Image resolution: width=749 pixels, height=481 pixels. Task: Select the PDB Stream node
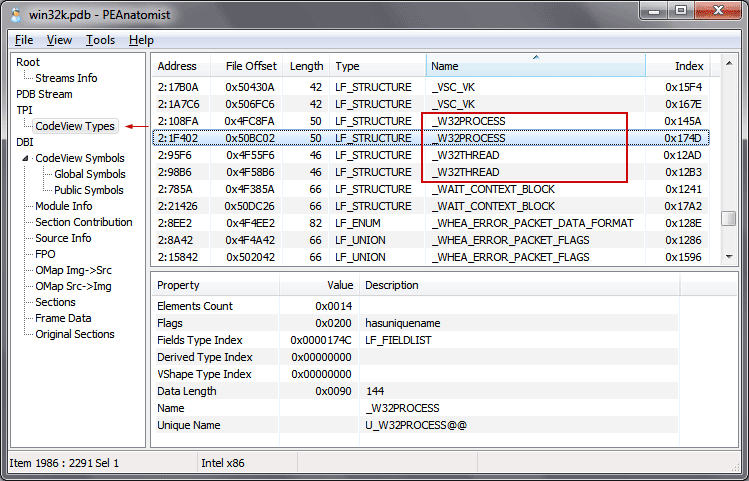(x=44, y=94)
